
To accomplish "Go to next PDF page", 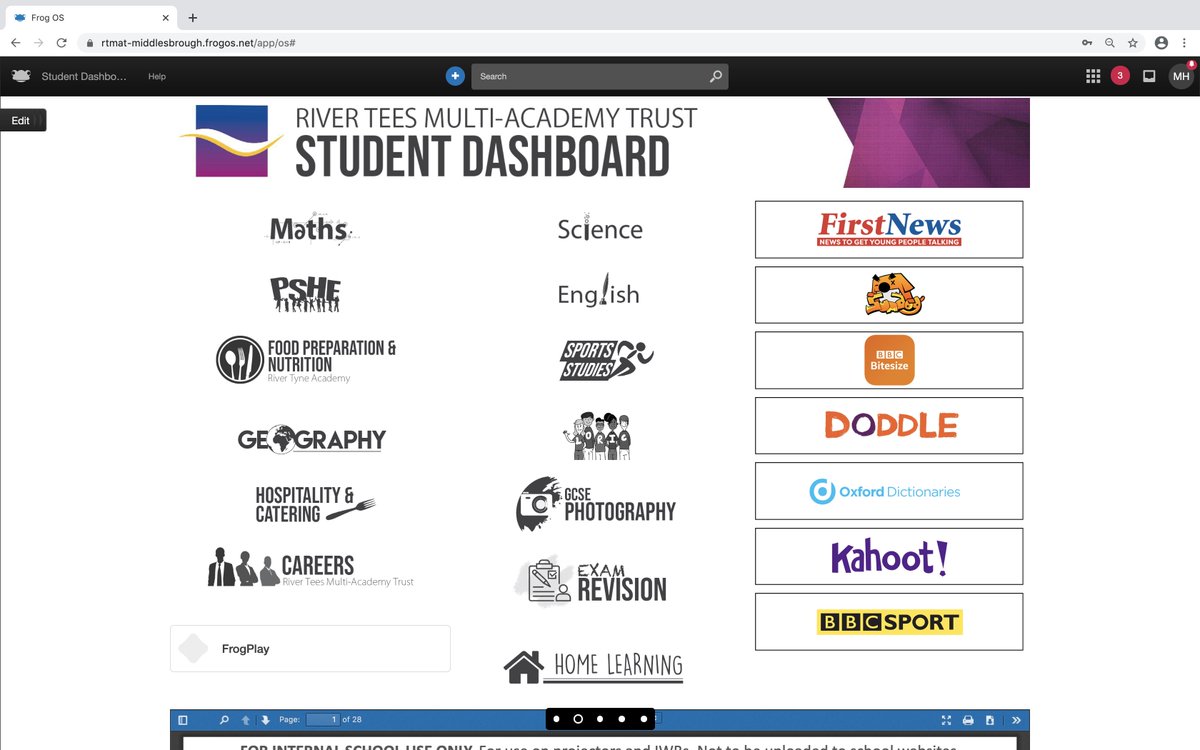I will tap(266, 720).
